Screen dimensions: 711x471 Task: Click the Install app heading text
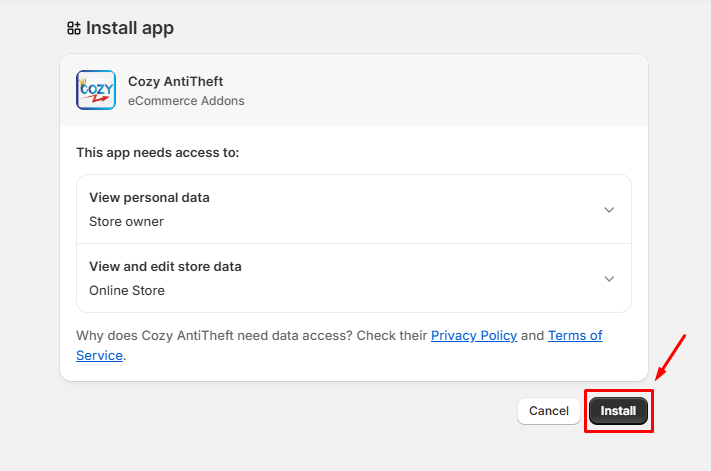pyautogui.click(x=130, y=28)
